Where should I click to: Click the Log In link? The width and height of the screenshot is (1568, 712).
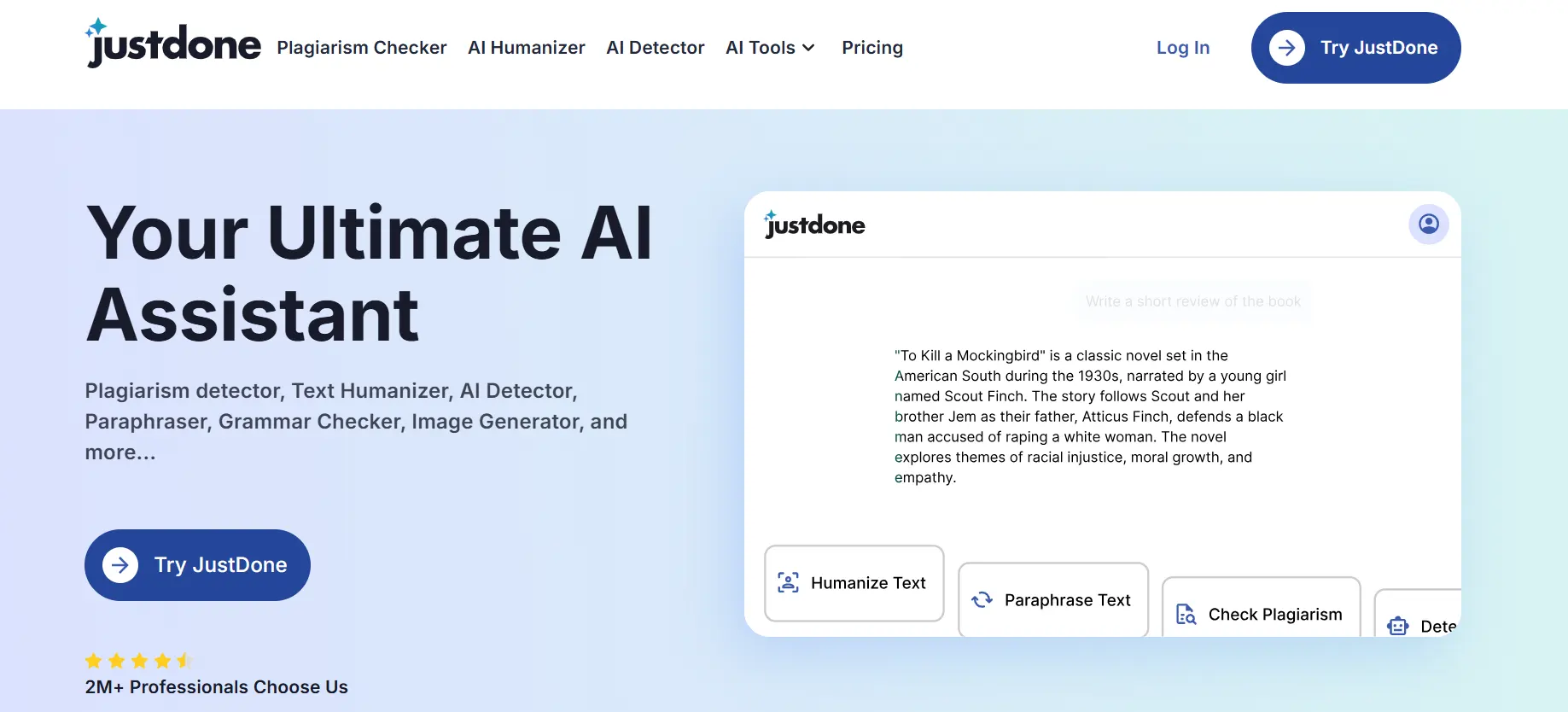(x=1182, y=48)
